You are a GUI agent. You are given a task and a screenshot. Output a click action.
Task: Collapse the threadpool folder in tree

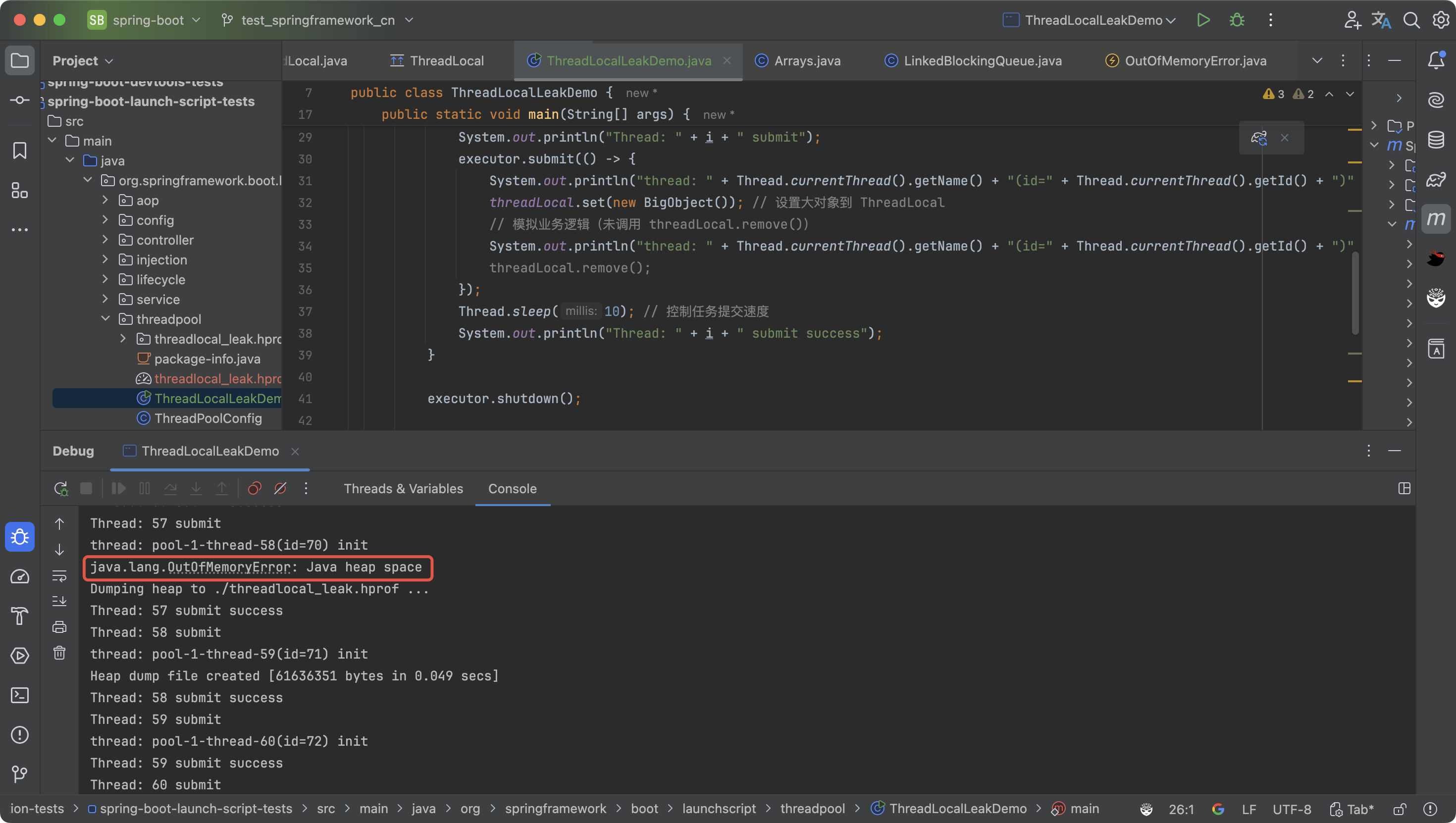(105, 319)
